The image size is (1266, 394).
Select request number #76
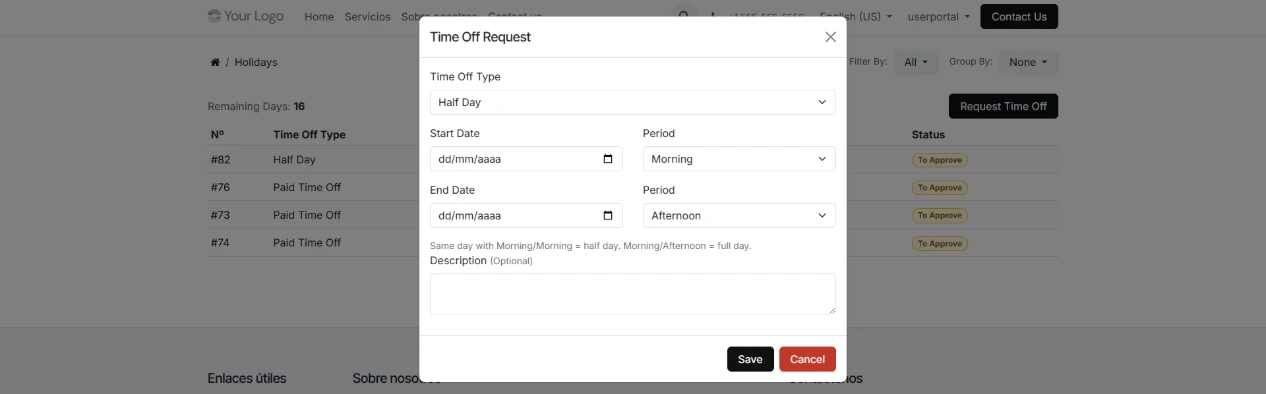coord(221,187)
